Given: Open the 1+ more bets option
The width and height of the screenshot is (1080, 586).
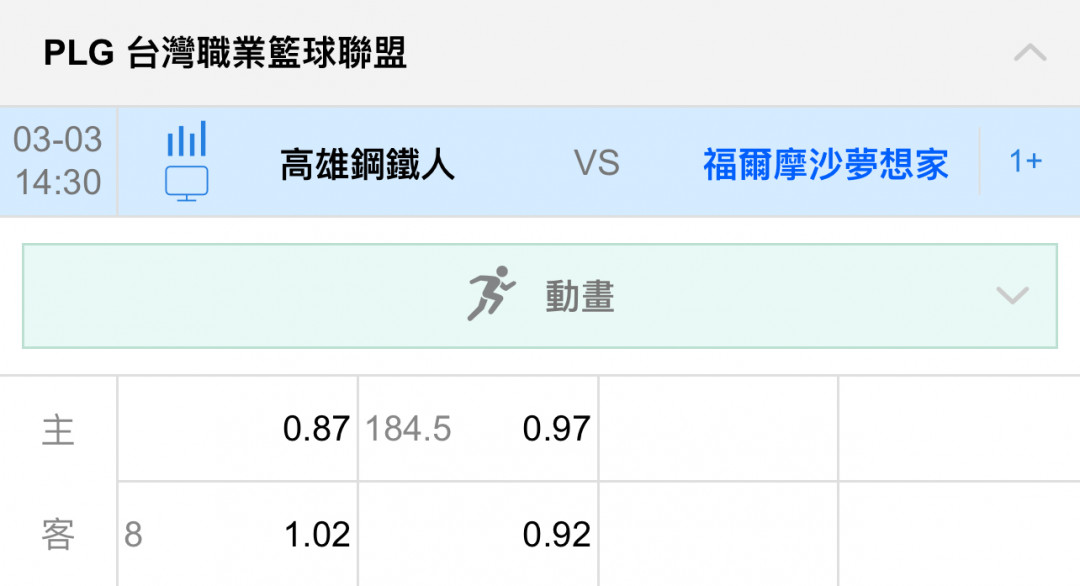Looking at the screenshot, I should pos(1026,161).
